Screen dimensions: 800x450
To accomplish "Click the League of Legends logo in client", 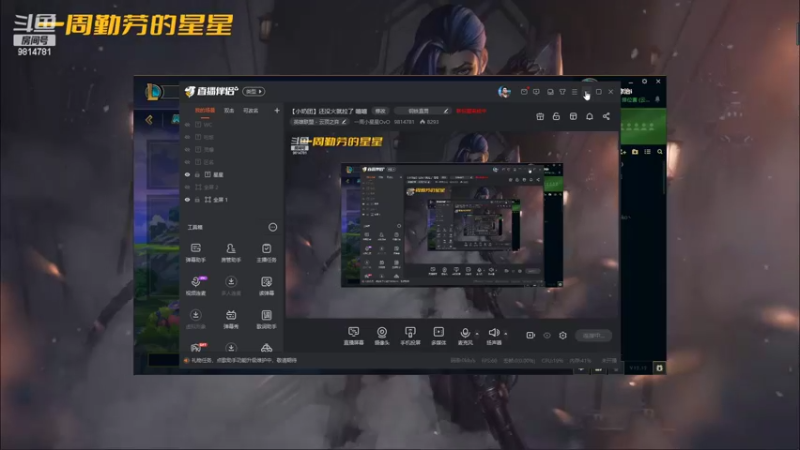I will (x=153, y=92).
